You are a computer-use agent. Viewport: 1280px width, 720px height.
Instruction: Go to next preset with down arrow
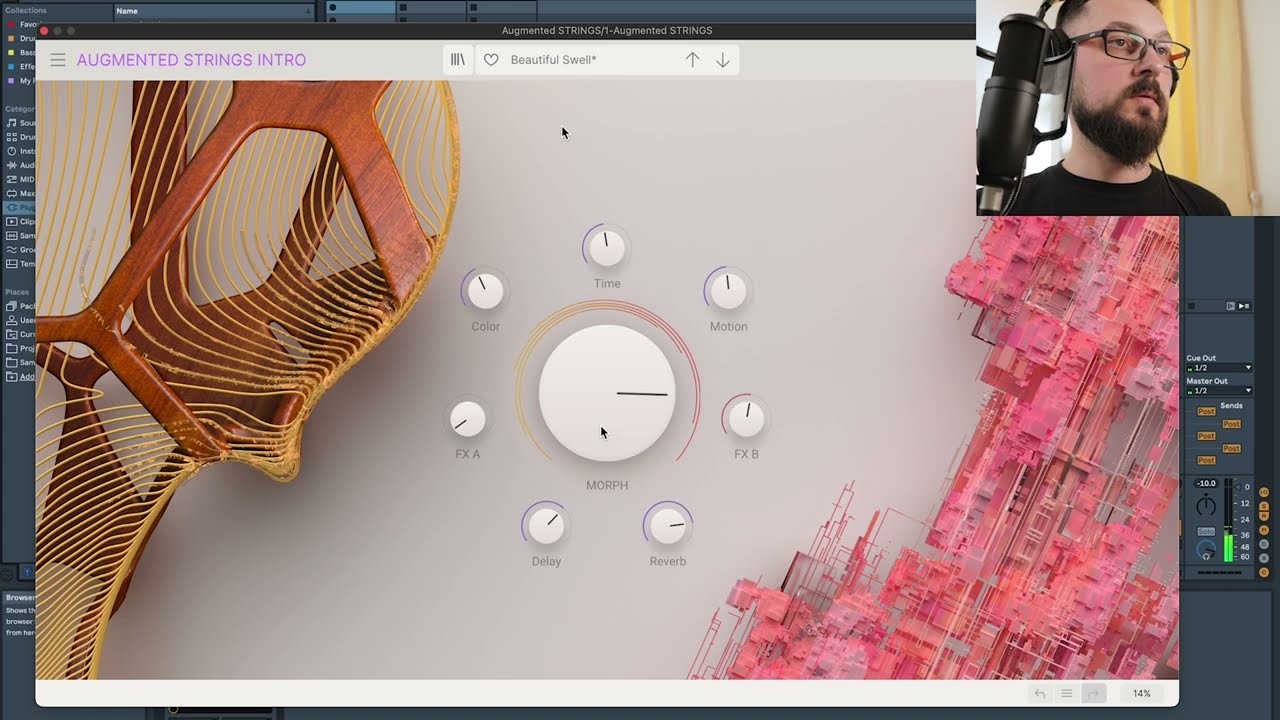[722, 60]
